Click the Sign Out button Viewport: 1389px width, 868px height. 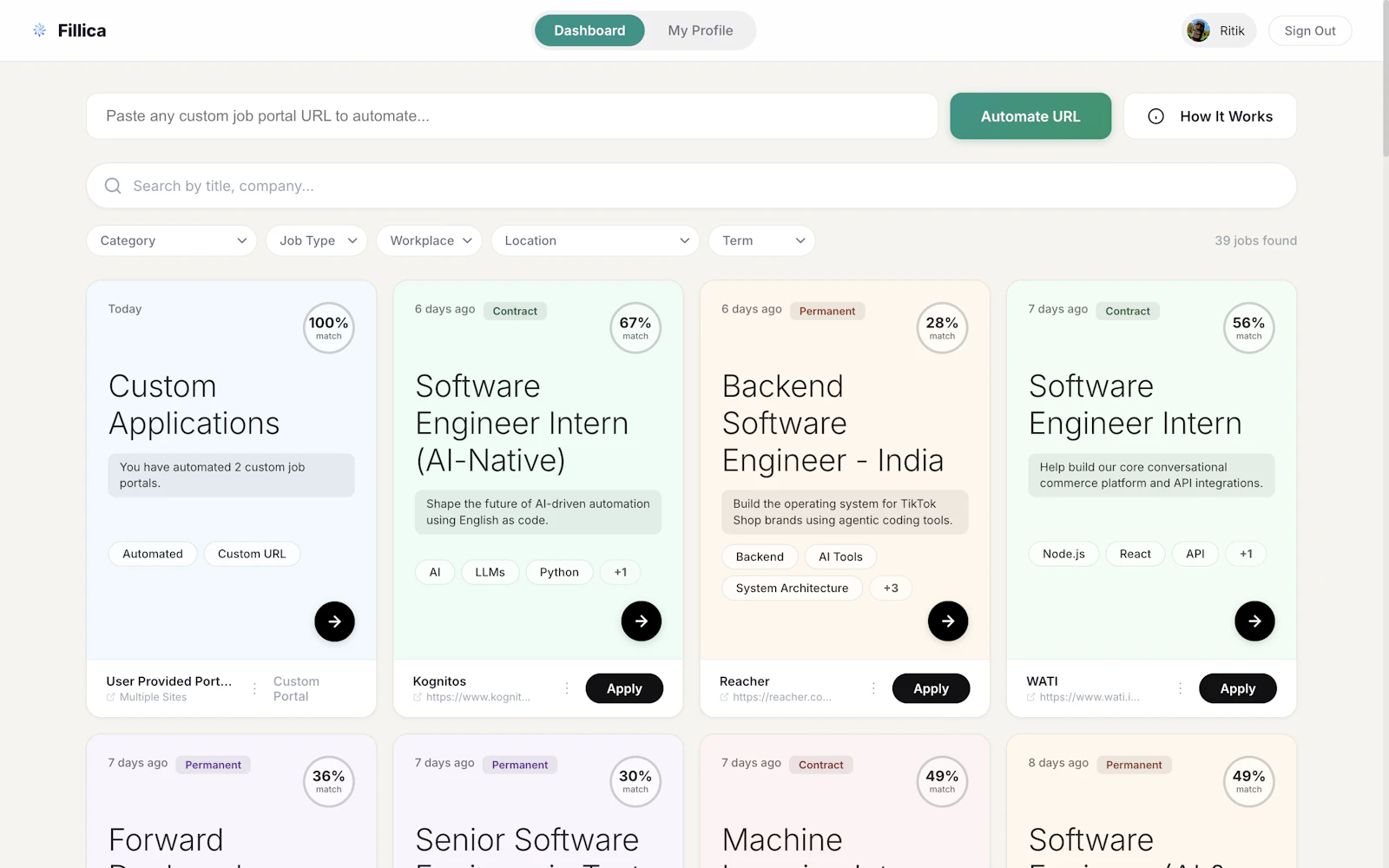1310,30
